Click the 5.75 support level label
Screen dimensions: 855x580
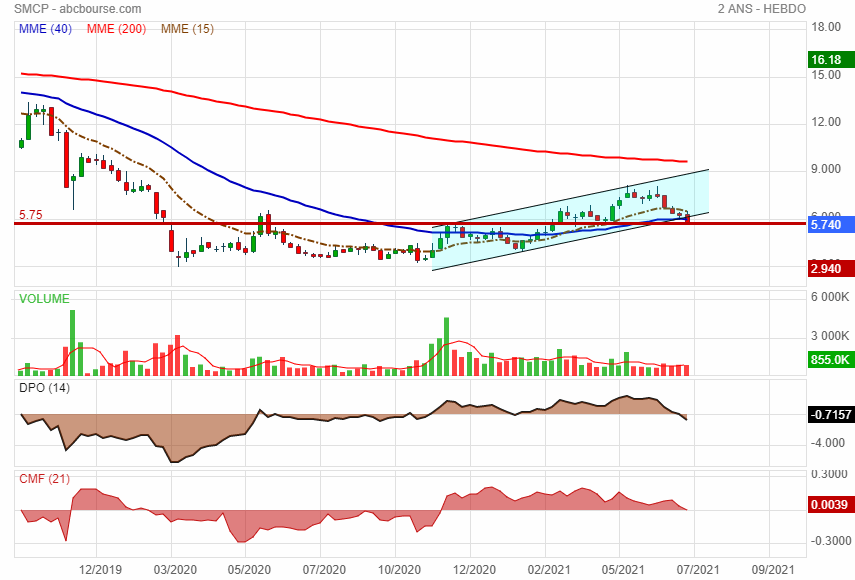click(x=31, y=215)
